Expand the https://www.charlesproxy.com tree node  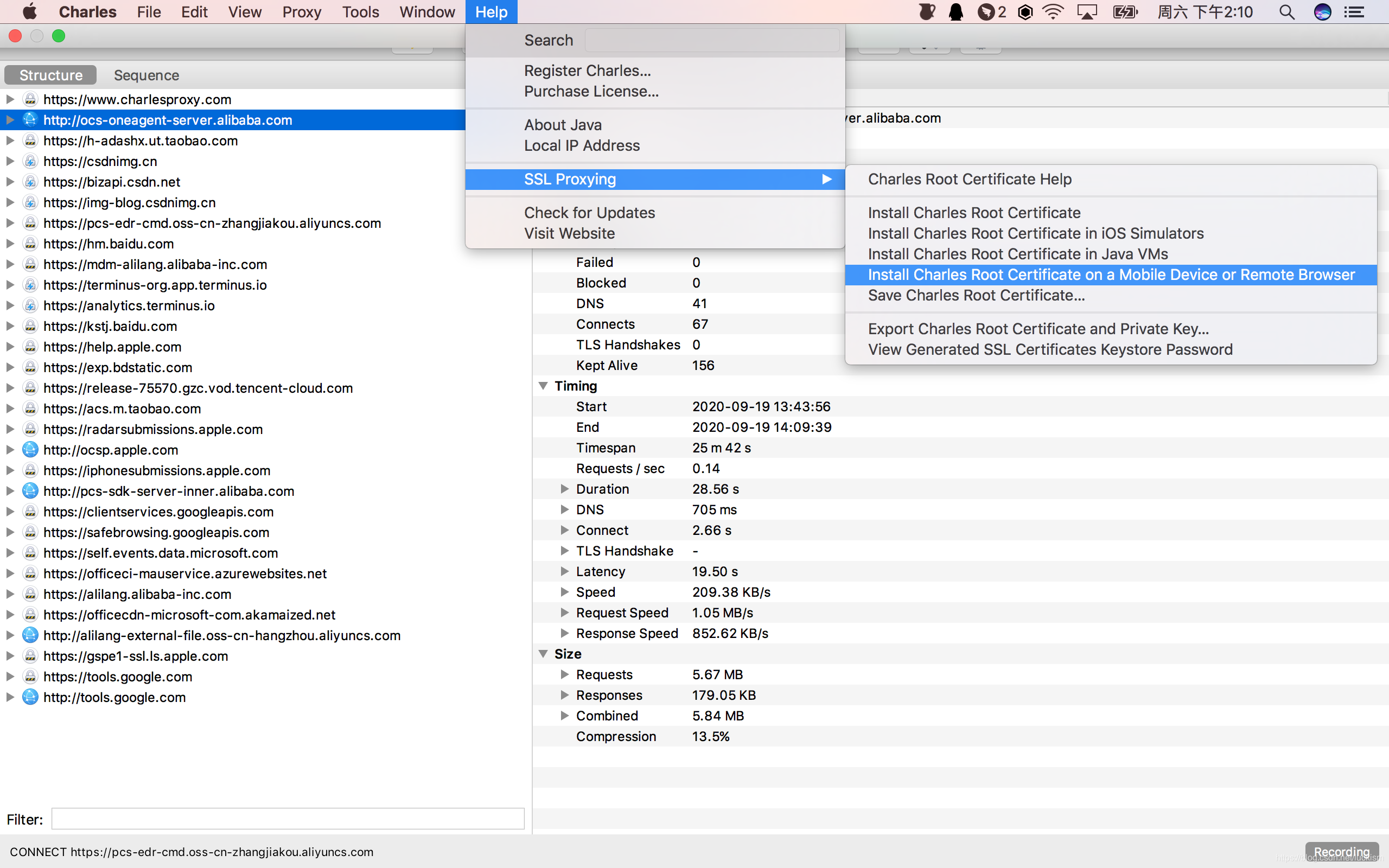point(10,99)
